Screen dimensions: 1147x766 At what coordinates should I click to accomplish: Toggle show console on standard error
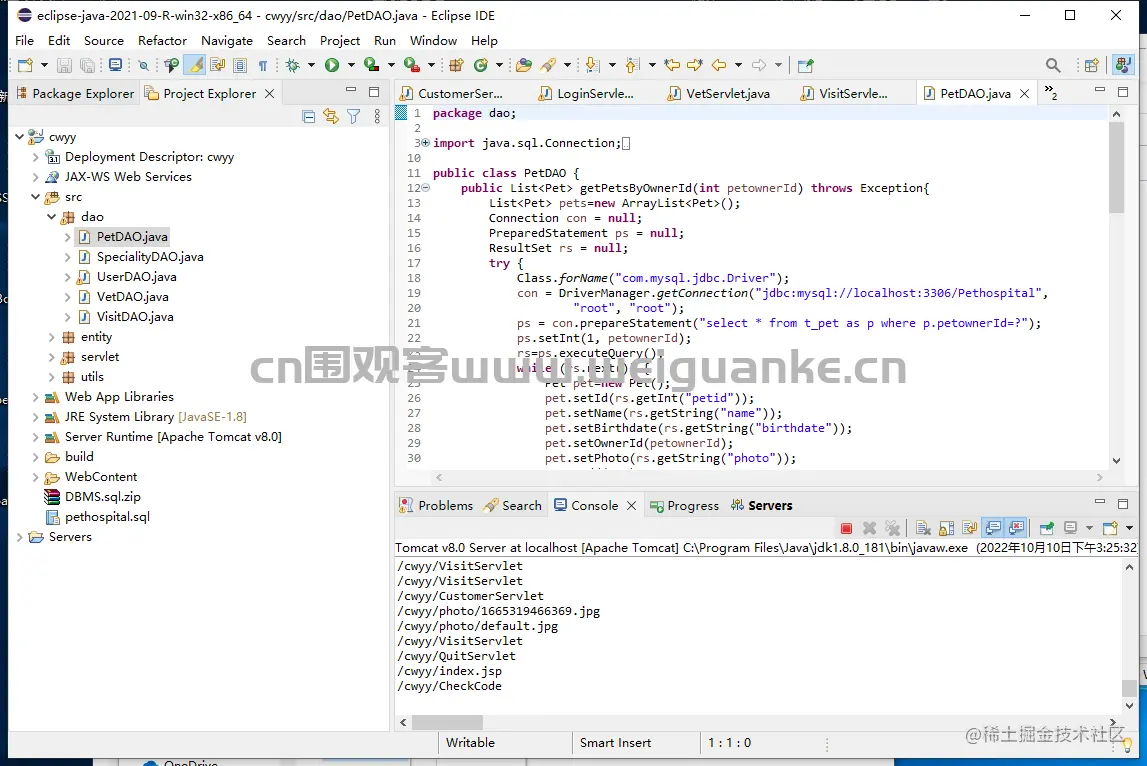point(1017,527)
